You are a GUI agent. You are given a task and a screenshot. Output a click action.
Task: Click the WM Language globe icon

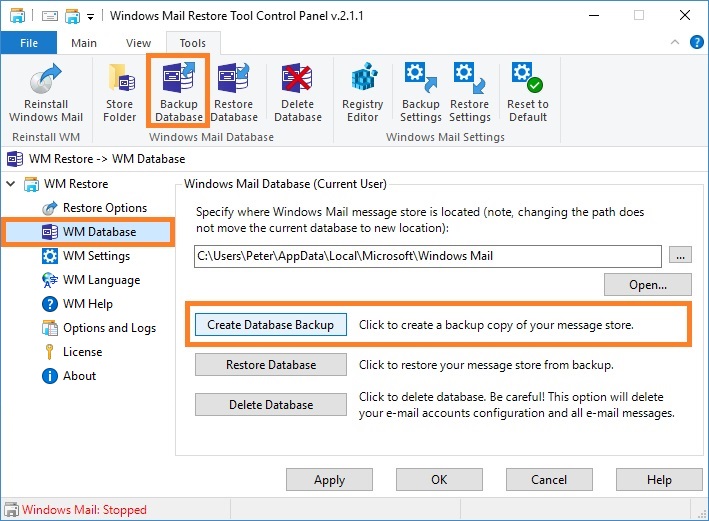click(x=50, y=280)
